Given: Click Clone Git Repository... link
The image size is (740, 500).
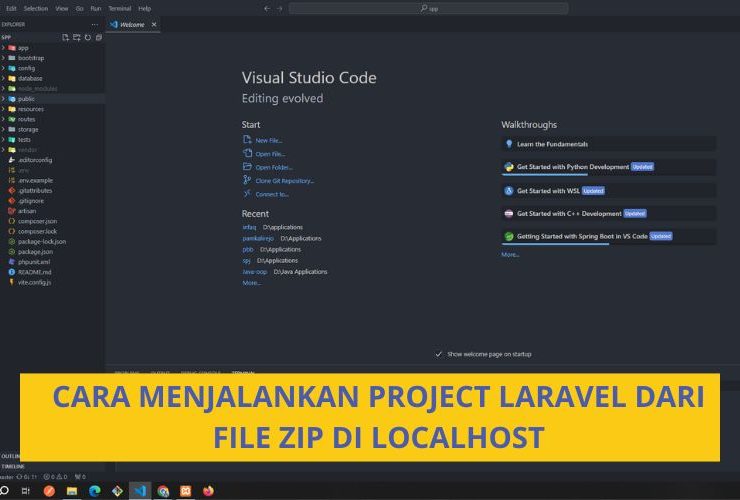Looking at the screenshot, I should (x=285, y=181).
